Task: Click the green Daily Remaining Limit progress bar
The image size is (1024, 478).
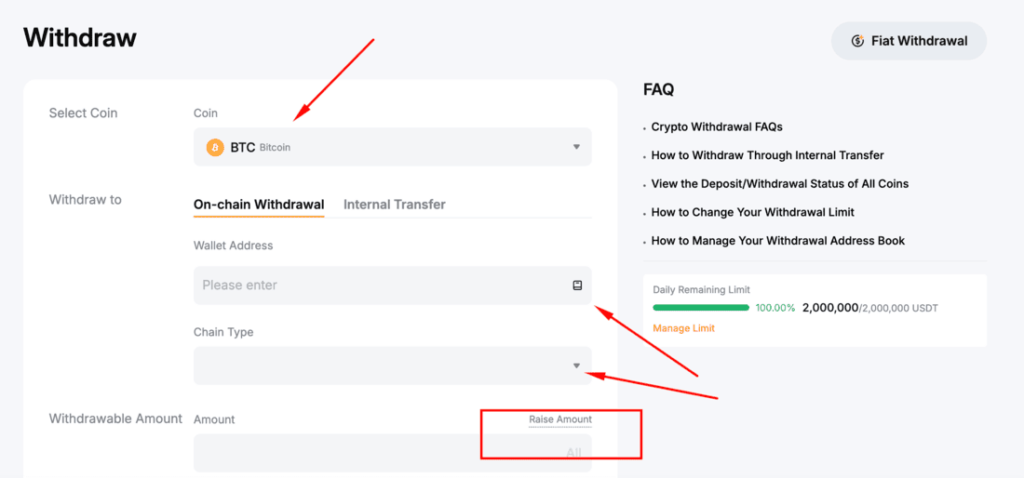Action: coord(699,308)
